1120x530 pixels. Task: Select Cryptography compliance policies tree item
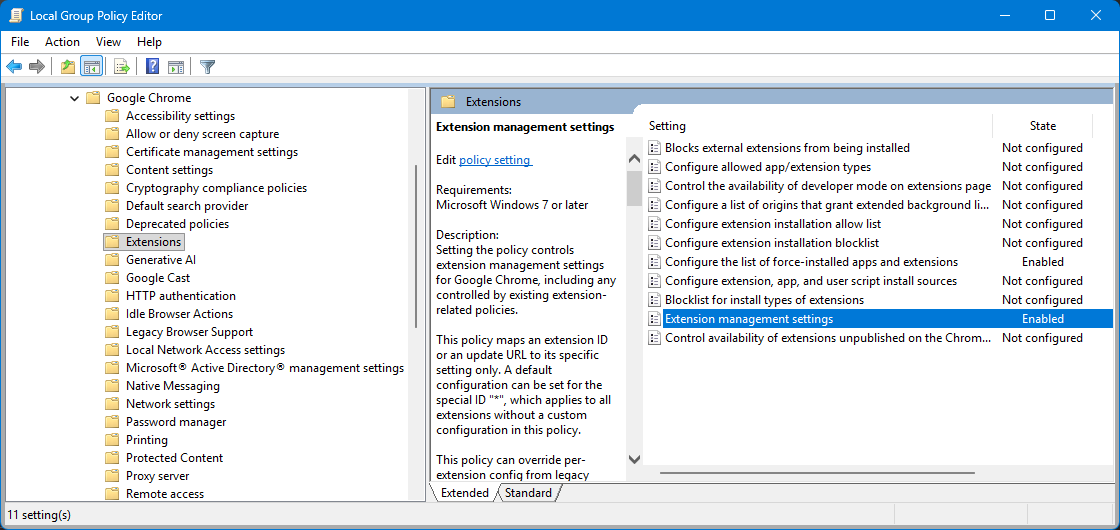pos(216,188)
